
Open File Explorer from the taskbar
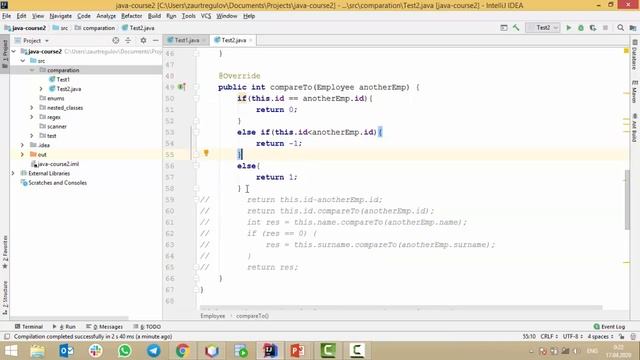(x=38, y=351)
